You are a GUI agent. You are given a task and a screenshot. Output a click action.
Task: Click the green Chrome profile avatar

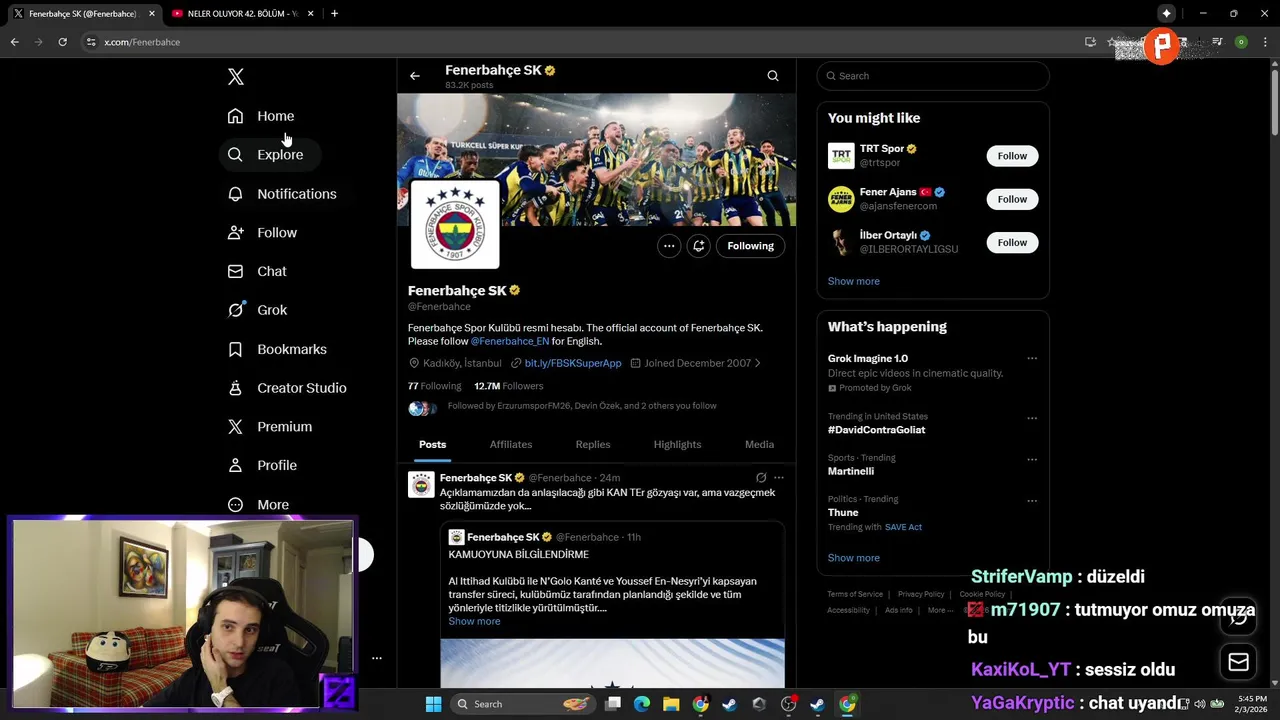point(1241,42)
